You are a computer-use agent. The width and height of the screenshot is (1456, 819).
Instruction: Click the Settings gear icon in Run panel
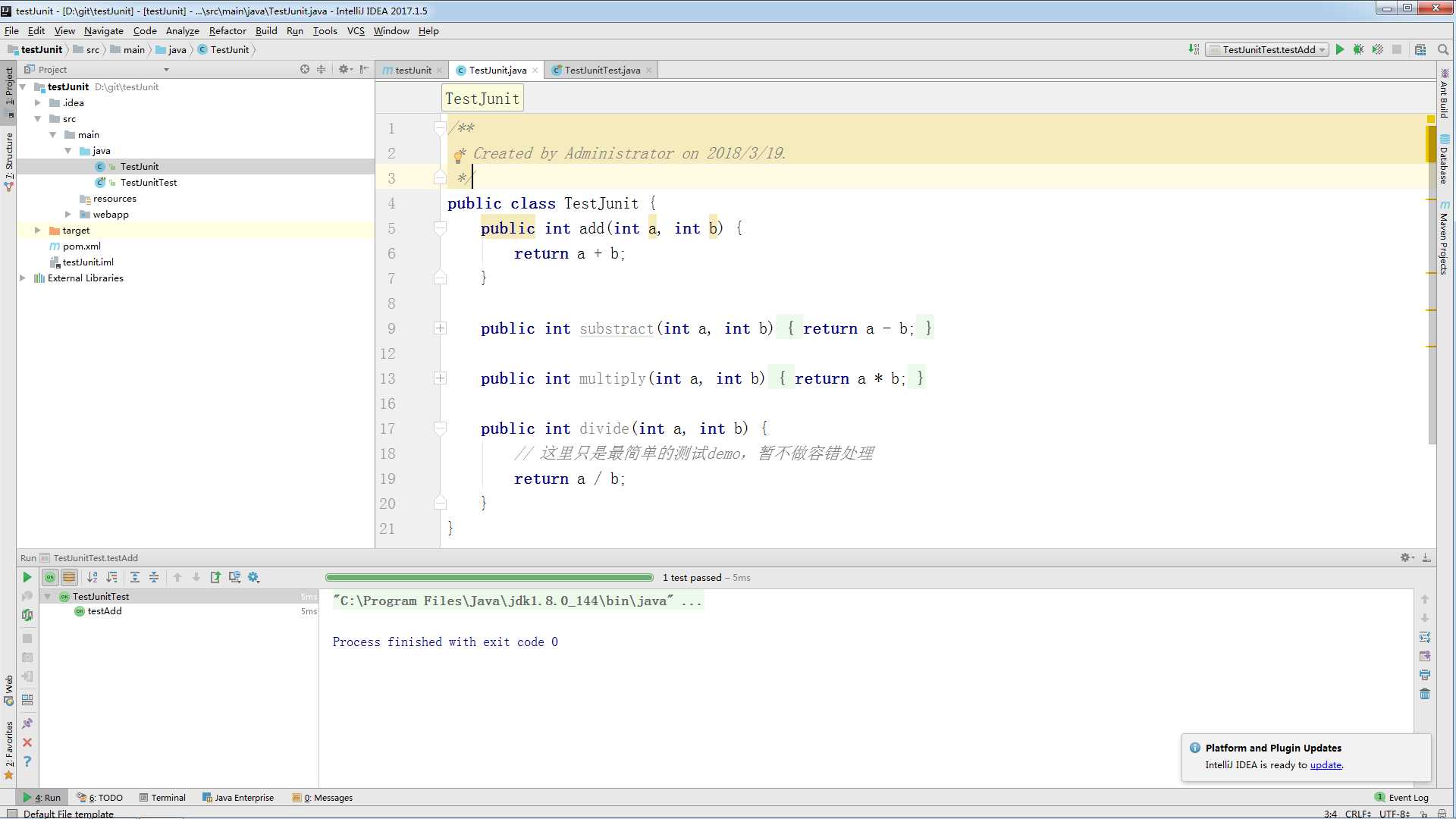1405,557
